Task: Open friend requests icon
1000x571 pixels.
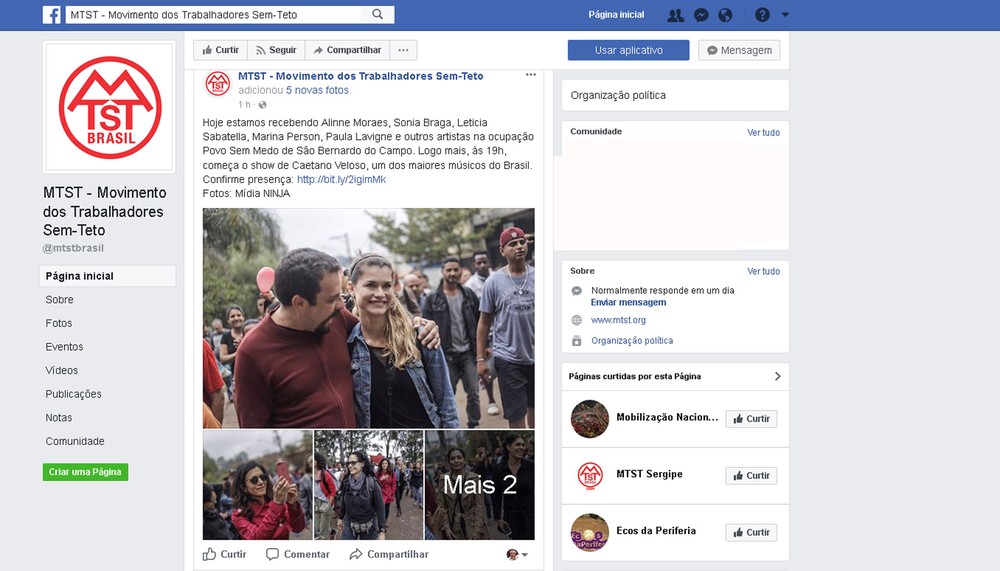Action: coord(676,15)
